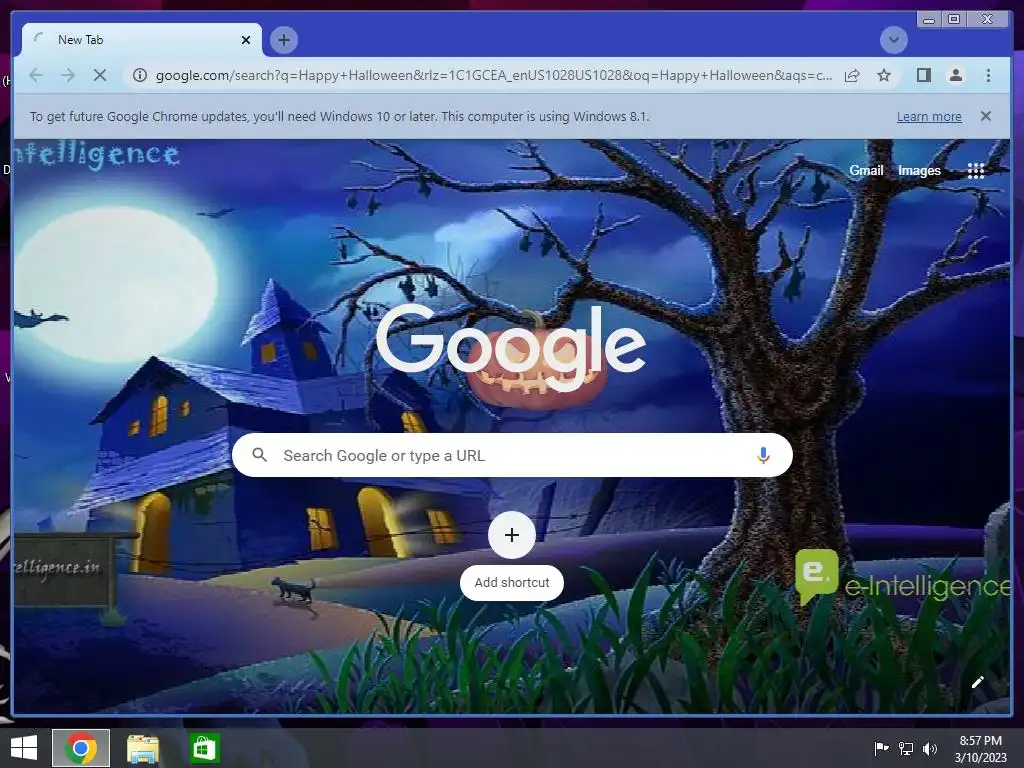Open Chrome three-dot menu
Image resolution: width=1024 pixels, height=768 pixels.
pyautogui.click(x=988, y=75)
